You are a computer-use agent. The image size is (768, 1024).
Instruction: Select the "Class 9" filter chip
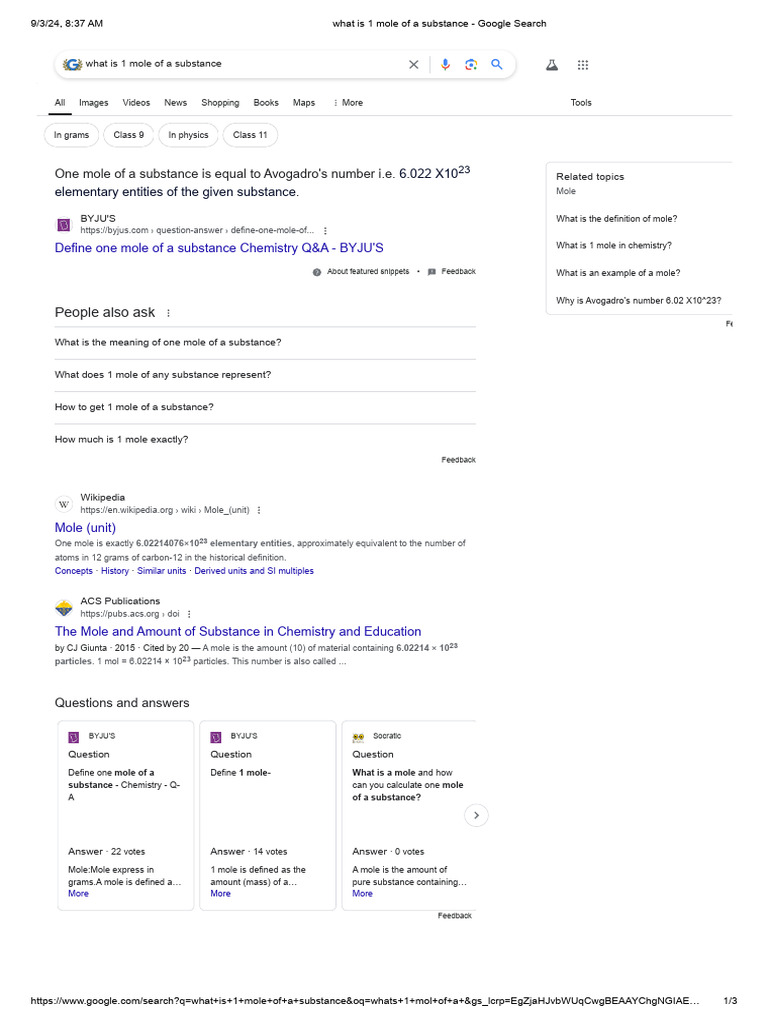129,135
